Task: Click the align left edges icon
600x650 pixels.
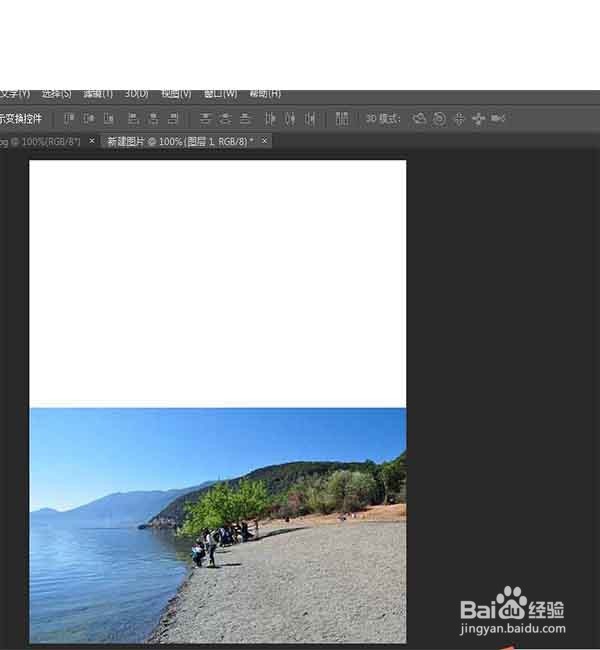Action: coord(133,119)
